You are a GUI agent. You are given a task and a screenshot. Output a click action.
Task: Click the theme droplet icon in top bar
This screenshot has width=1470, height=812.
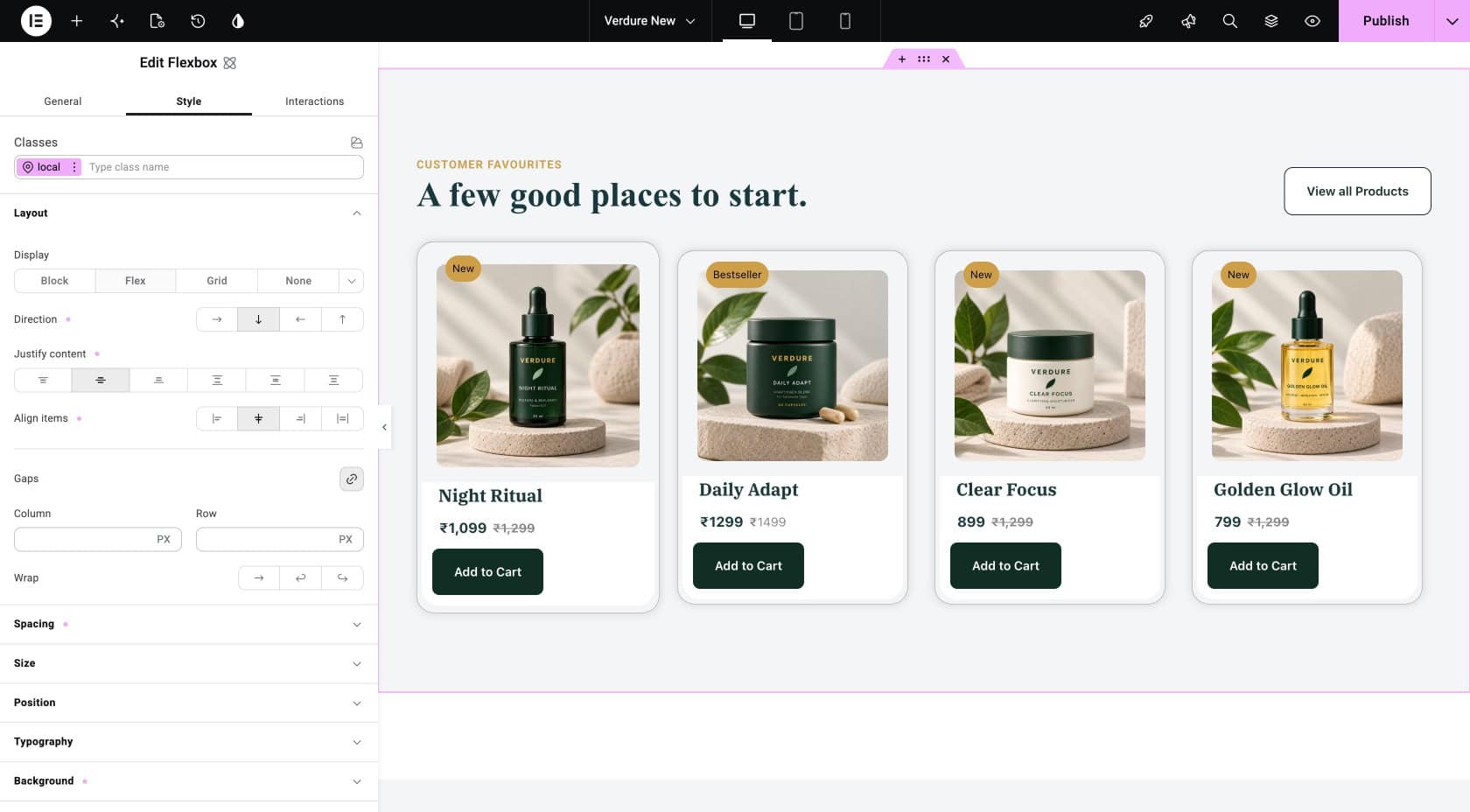point(238,21)
